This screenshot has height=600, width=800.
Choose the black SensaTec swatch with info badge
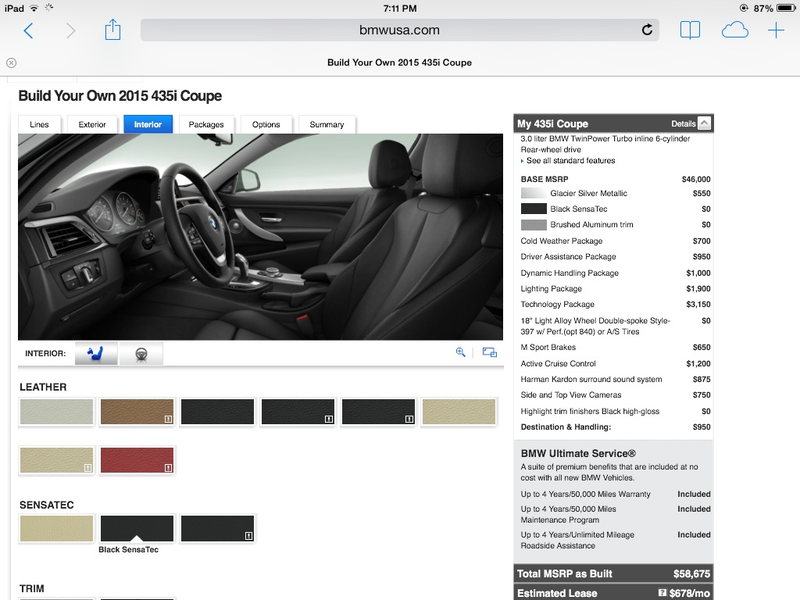pos(217,528)
